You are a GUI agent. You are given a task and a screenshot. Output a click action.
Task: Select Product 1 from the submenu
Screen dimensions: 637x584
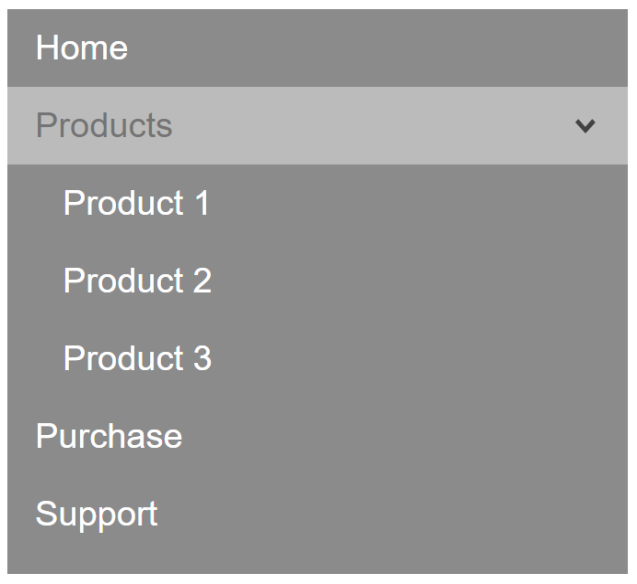[x=317, y=203]
